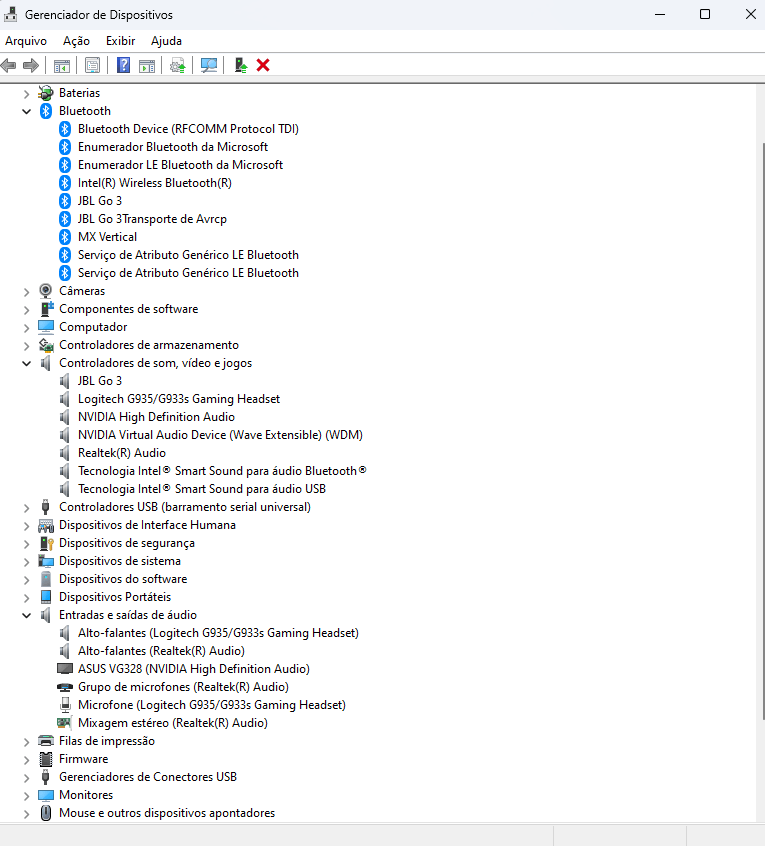This screenshot has height=846, width=765.
Task: Click the vertical scrollbar thumb
Action: click(x=762, y=431)
